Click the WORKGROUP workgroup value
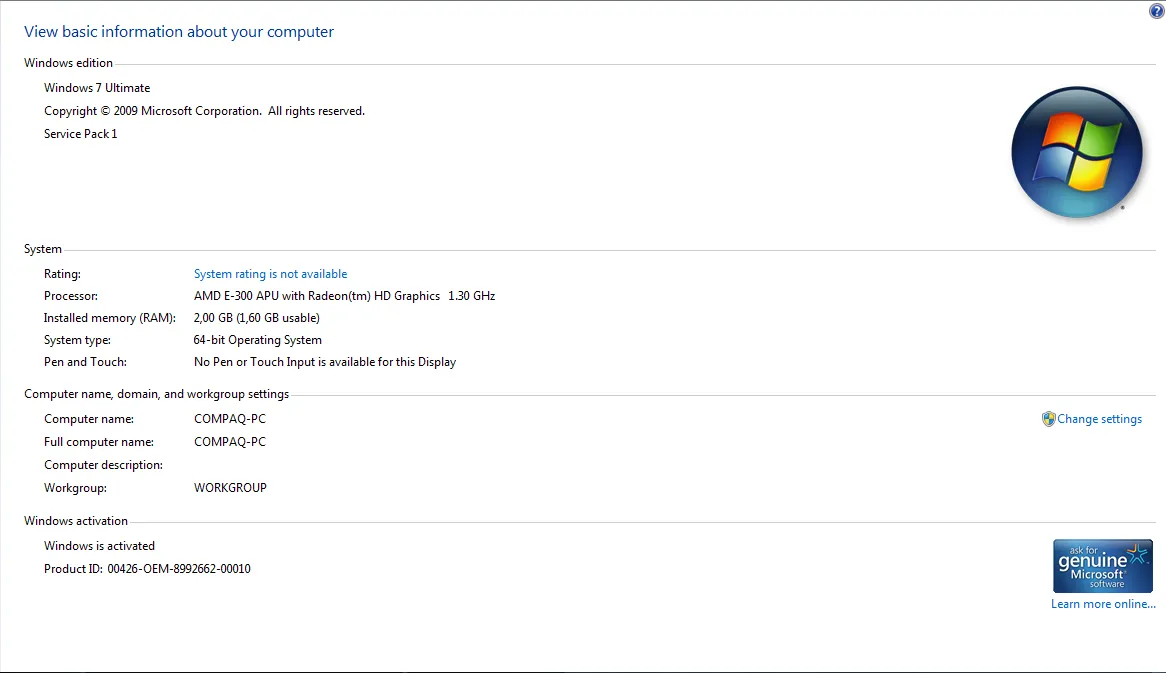This screenshot has height=673, width=1166. coord(230,488)
